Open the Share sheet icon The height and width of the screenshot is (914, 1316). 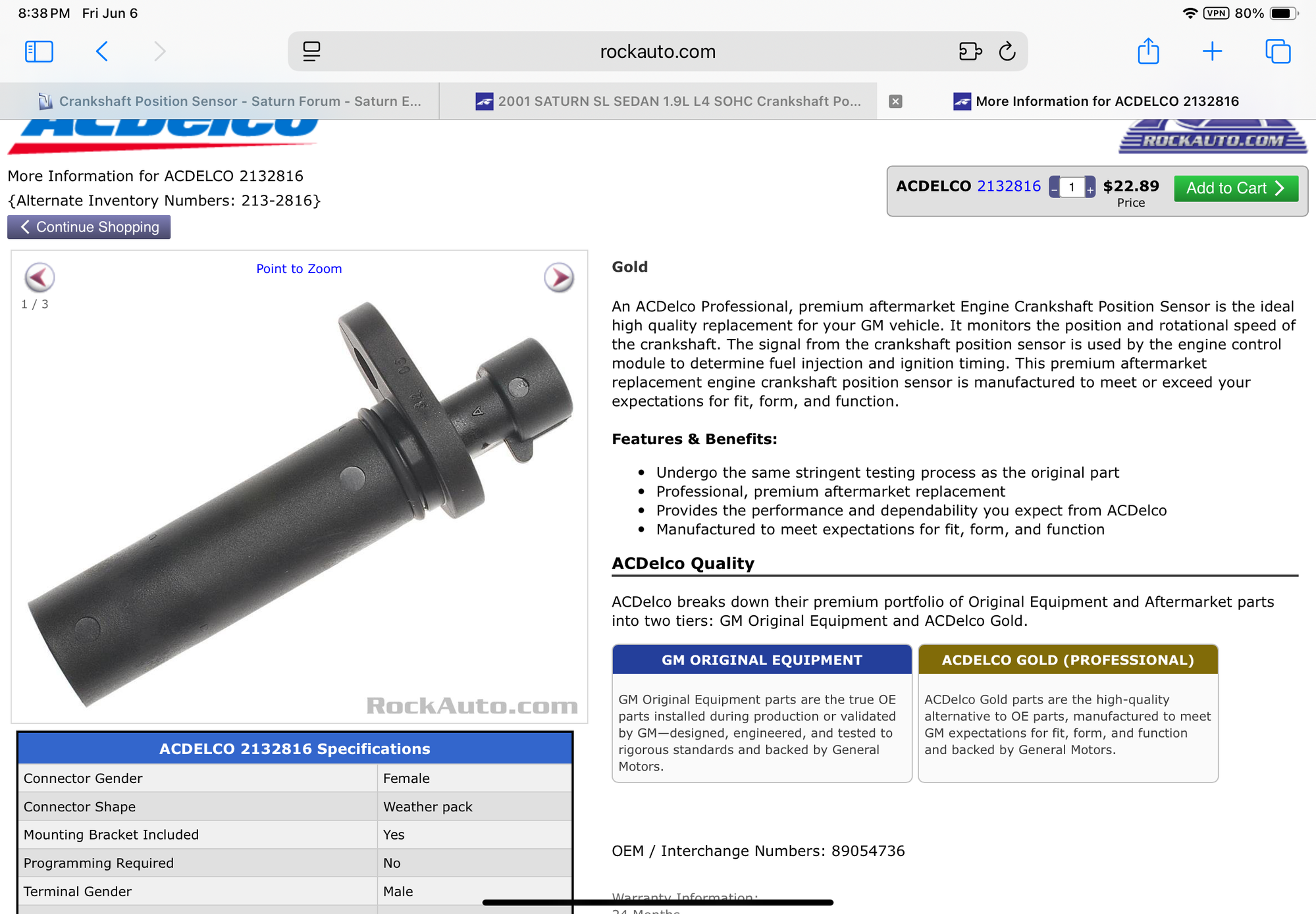[1148, 51]
